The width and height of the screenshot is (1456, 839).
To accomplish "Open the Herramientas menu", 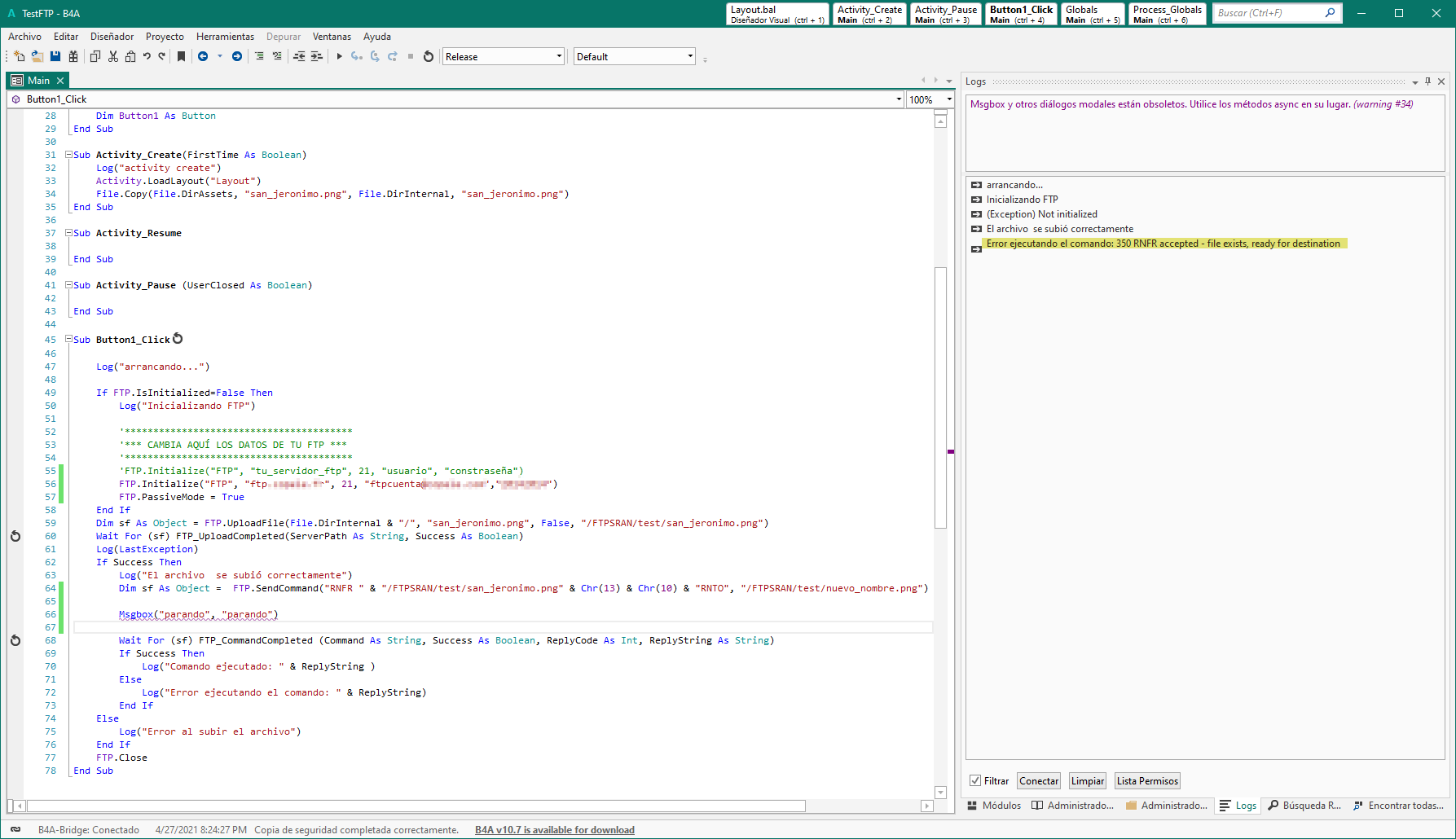I will click(x=225, y=37).
